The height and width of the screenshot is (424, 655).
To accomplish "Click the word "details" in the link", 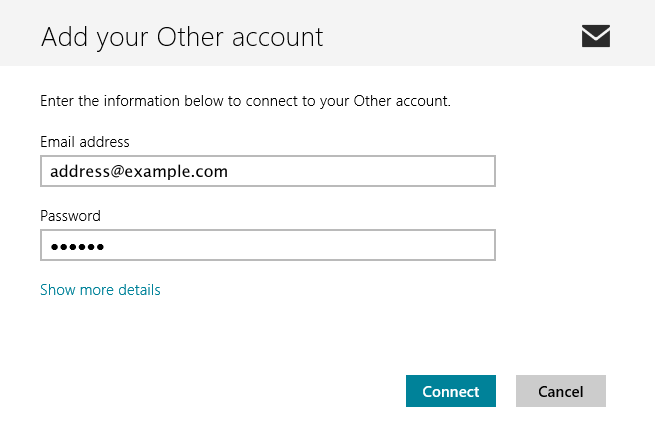I will [x=138, y=290].
